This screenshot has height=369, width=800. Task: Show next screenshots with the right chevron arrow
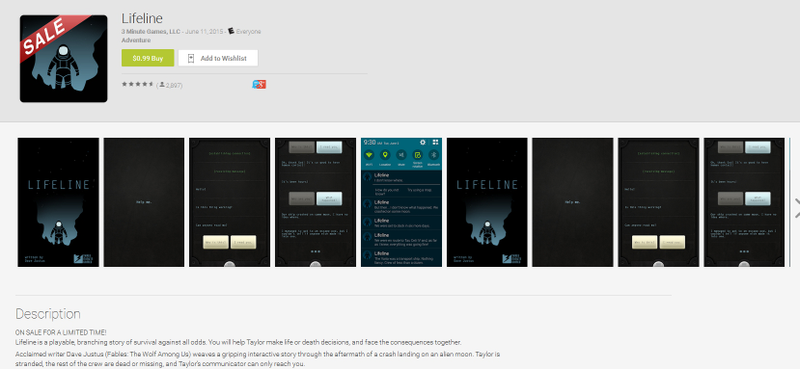tap(796, 208)
